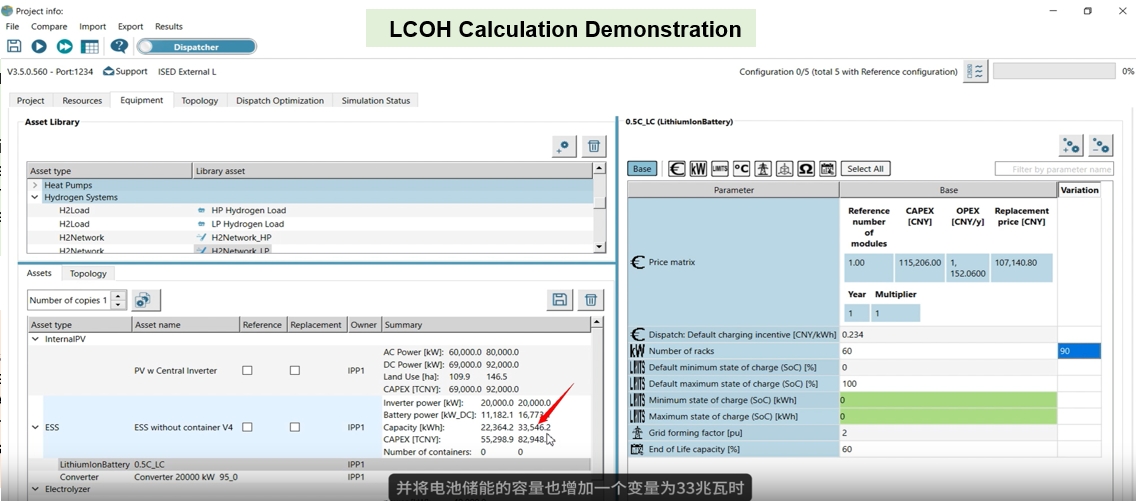The height and width of the screenshot is (502, 1138).
Task: Open the Results menu
Action: point(169,26)
